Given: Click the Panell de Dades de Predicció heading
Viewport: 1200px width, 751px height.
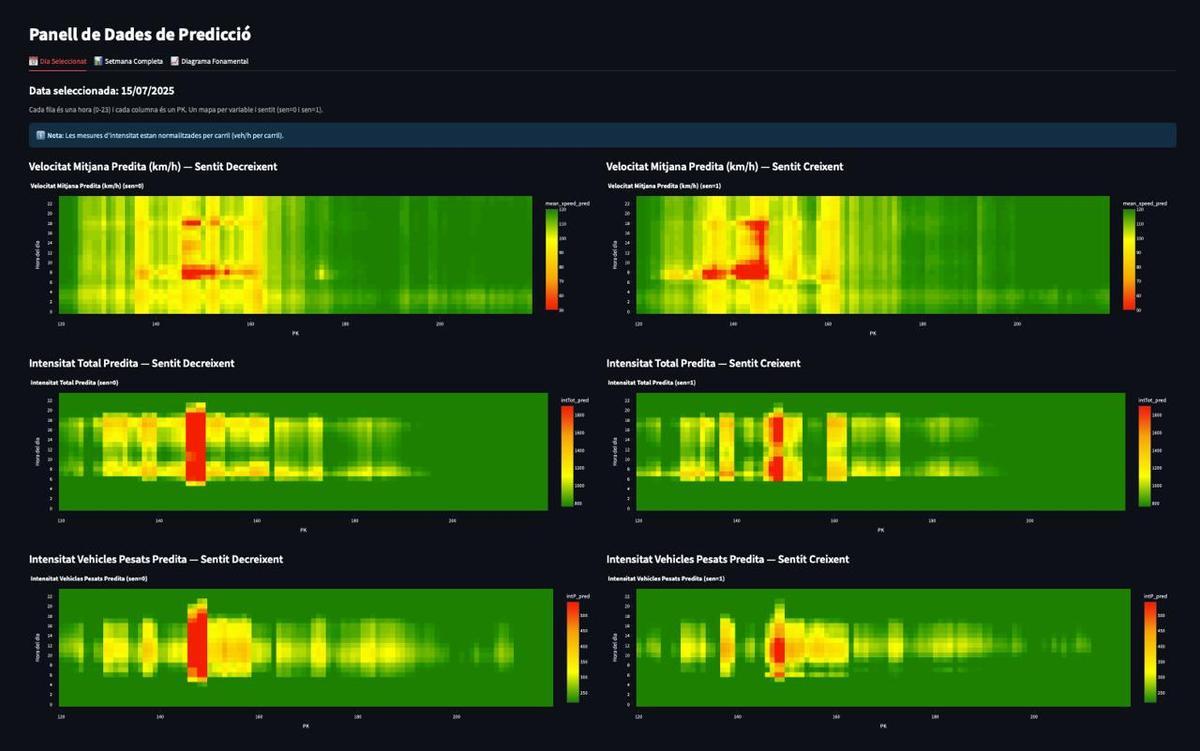Looking at the screenshot, I should point(140,34).
